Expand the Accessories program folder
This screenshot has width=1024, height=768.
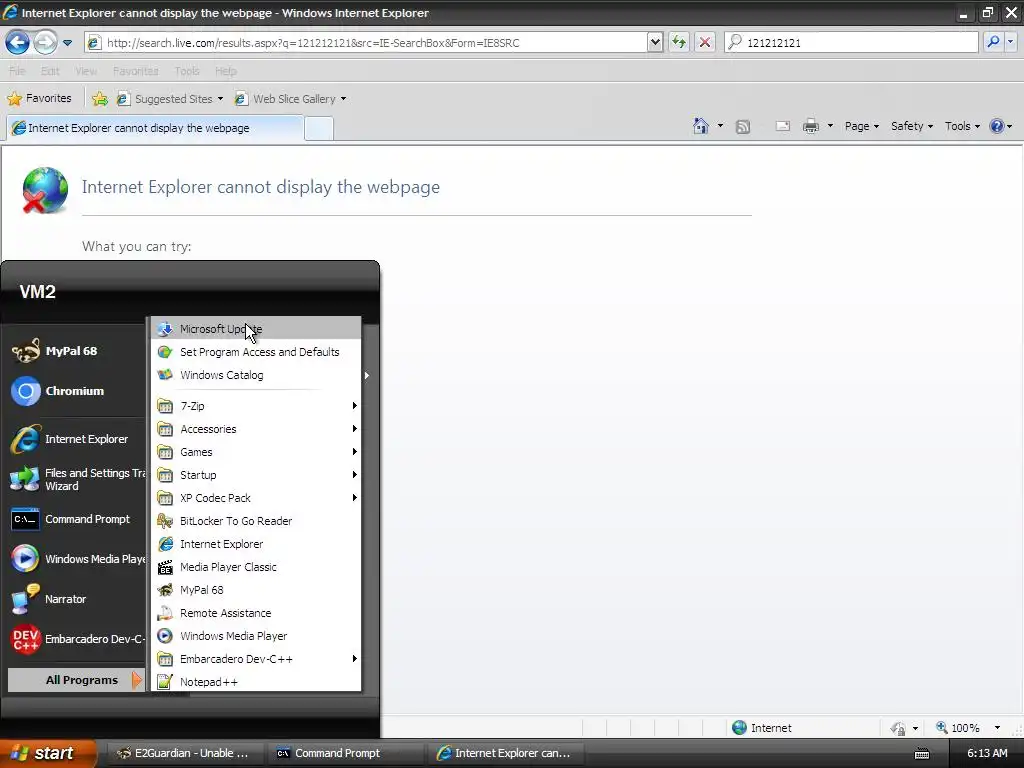256,429
